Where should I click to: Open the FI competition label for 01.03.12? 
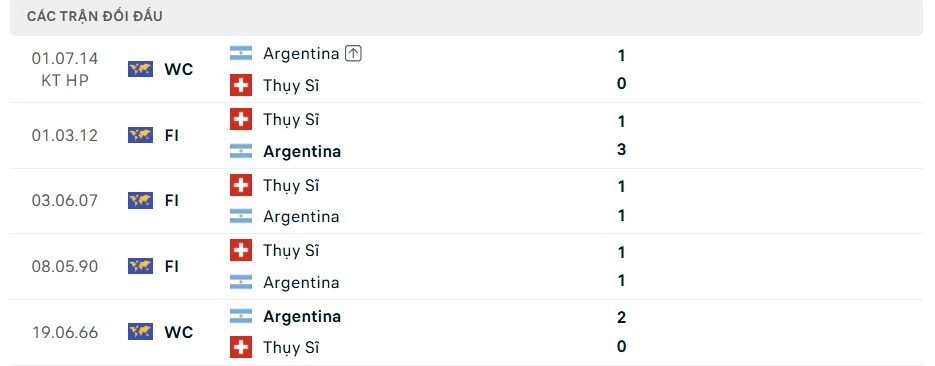click(x=172, y=135)
